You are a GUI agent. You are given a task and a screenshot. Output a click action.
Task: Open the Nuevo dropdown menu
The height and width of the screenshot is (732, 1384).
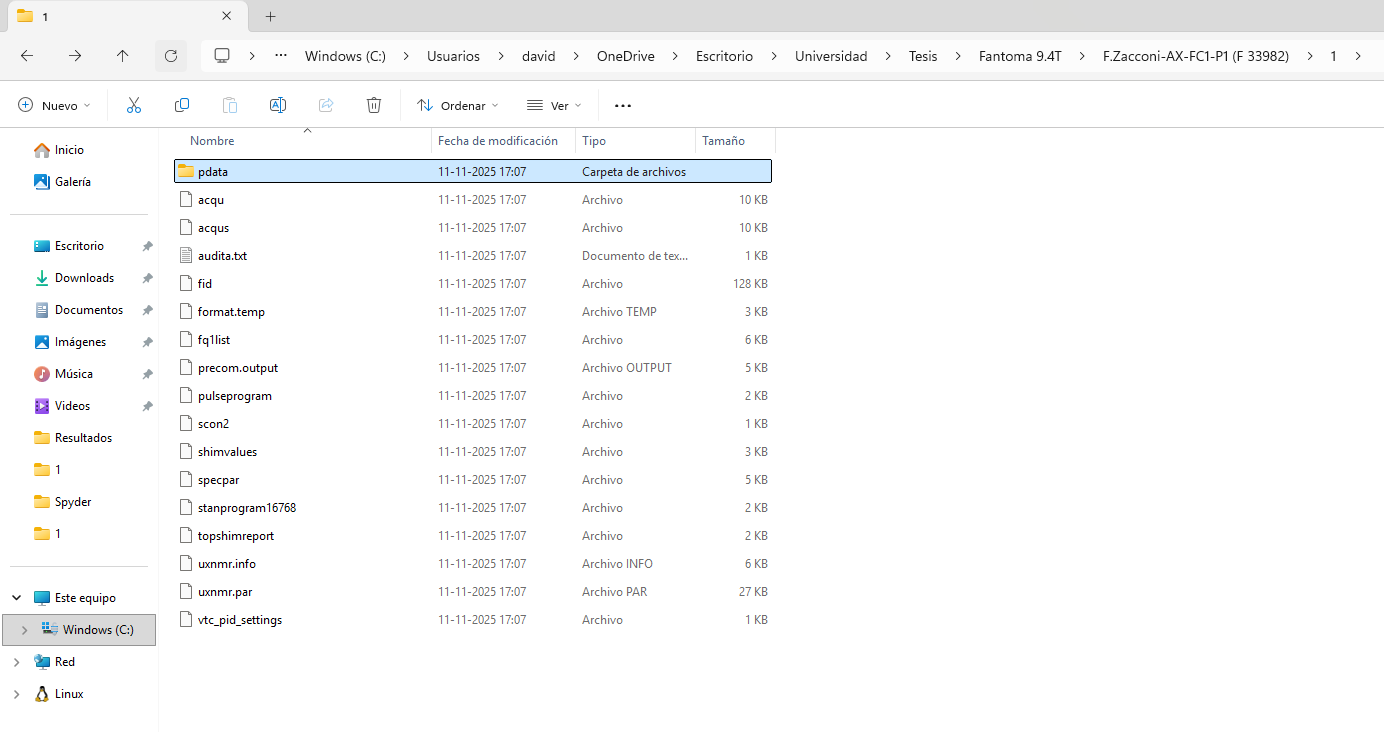click(54, 105)
